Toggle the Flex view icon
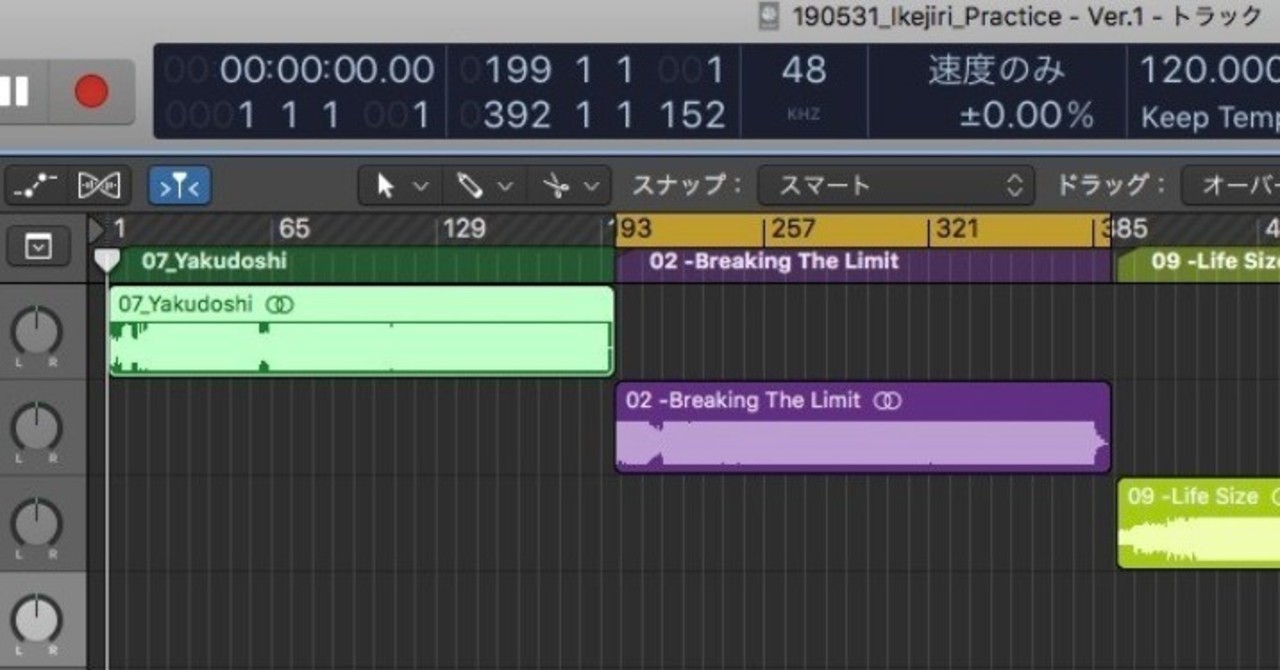This screenshot has width=1280, height=670. 99,185
